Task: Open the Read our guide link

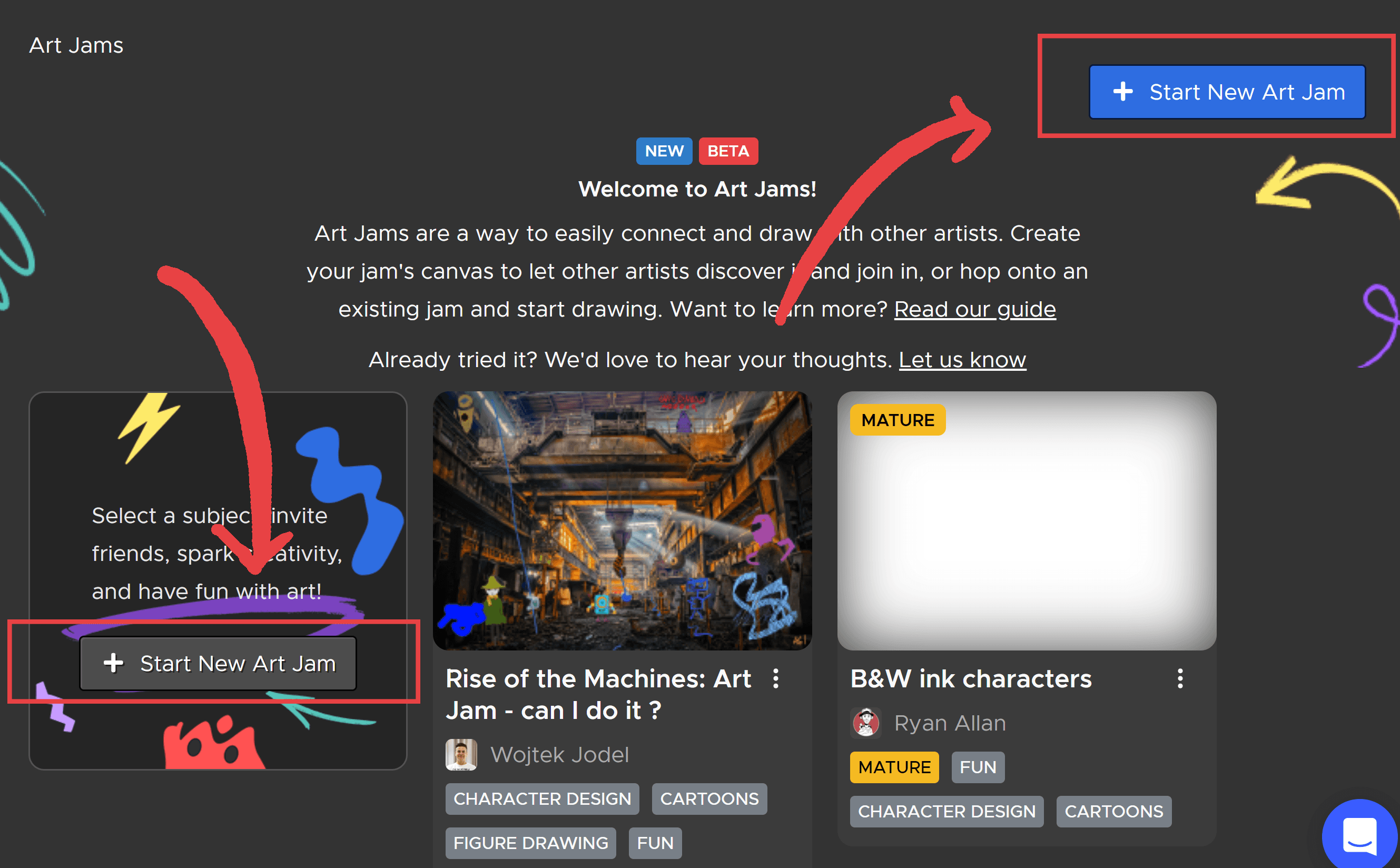Action: pyautogui.click(x=974, y=309)
